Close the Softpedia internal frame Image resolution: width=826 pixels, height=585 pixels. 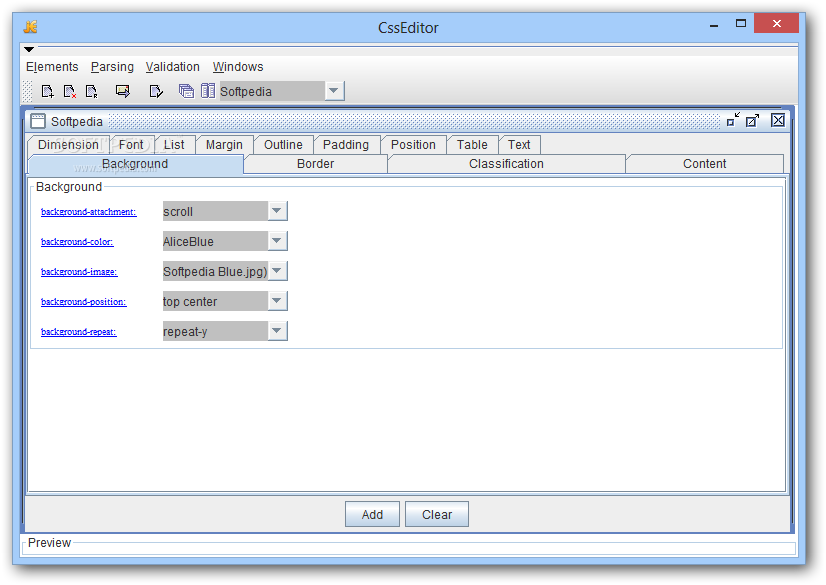(778, 120)
